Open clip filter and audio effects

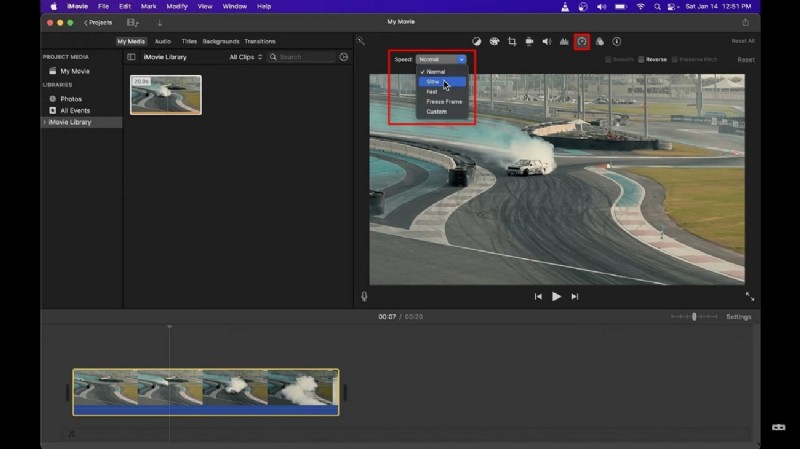599,41
